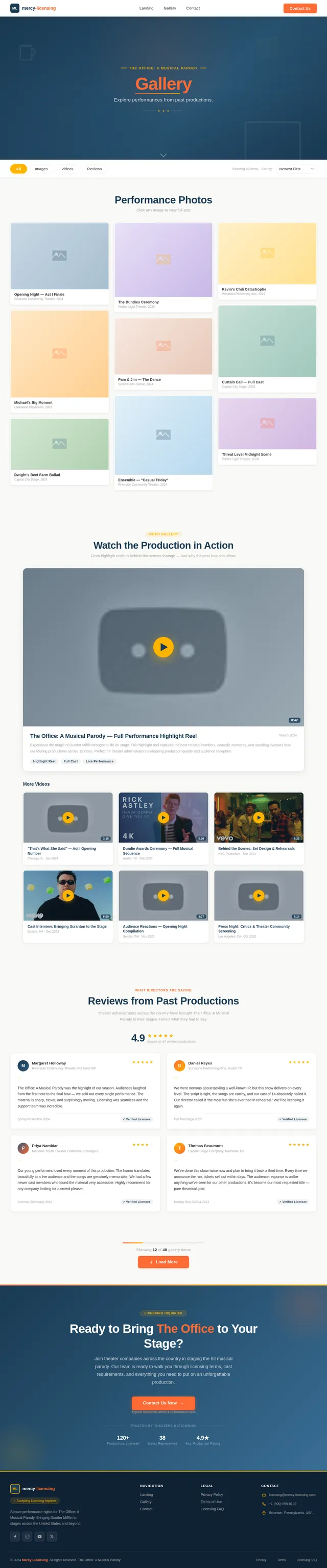Play the main highlight reel video
This screenshot has width=327, height=1568.
(x=163, y=646)
